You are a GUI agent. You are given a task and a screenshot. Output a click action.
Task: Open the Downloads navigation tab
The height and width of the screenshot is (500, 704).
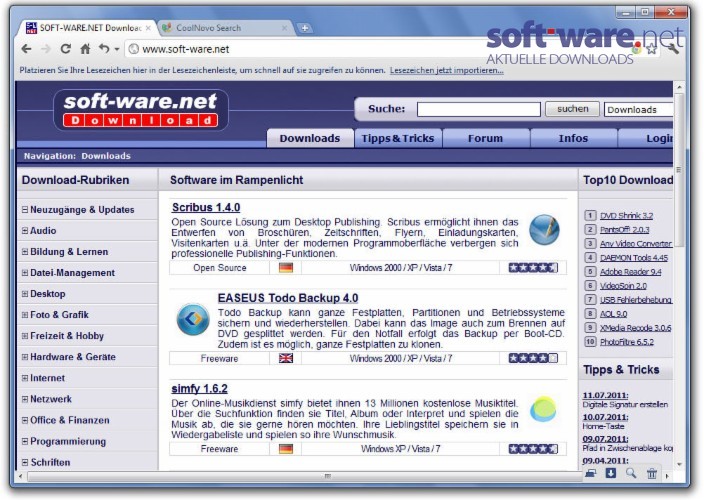coord(310,138)
